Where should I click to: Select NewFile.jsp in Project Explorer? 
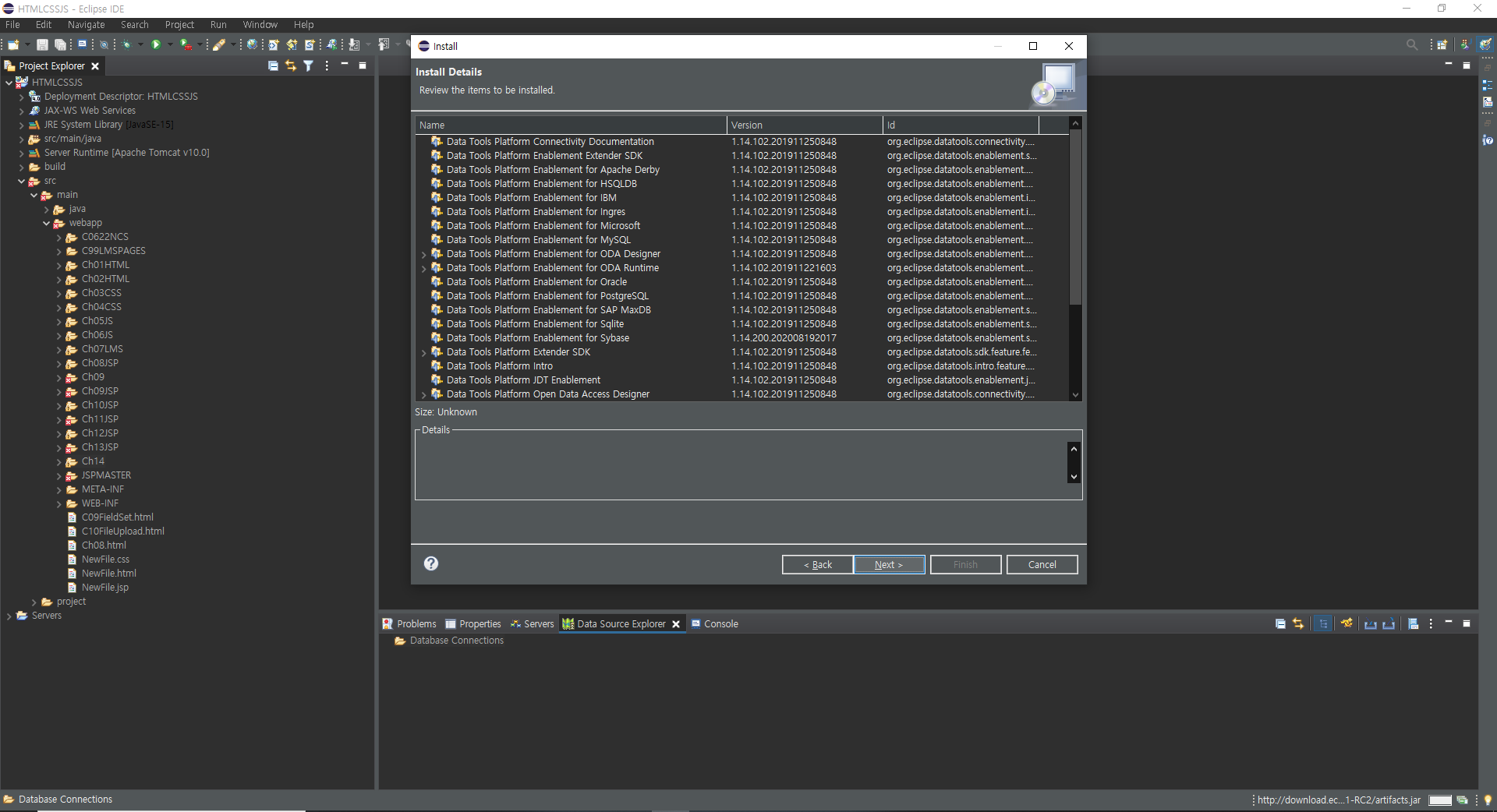(104, 588)
